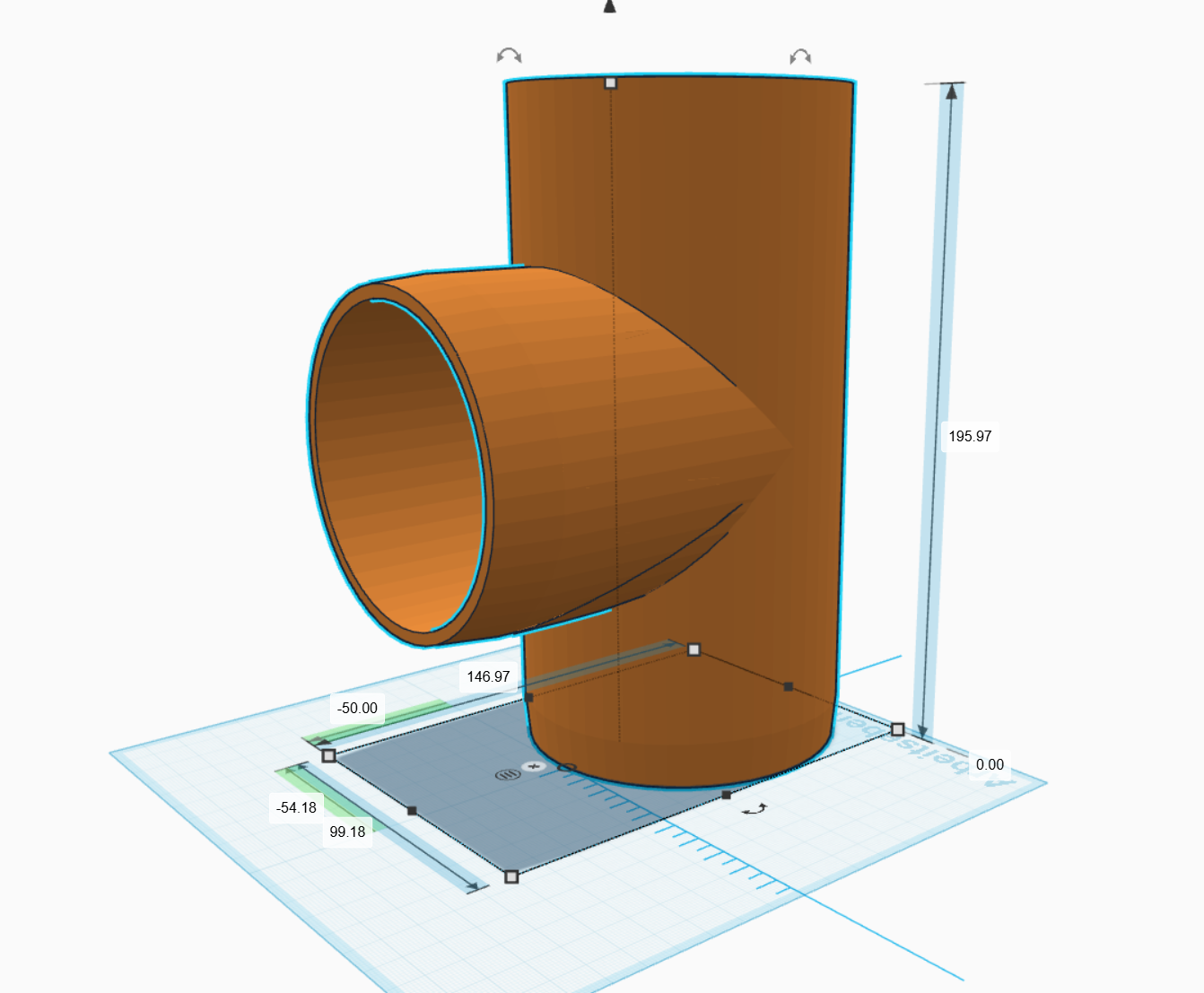Edit the 146.97 dimension value
This screenshot has height=993, width=1204.
pos(488,676)
